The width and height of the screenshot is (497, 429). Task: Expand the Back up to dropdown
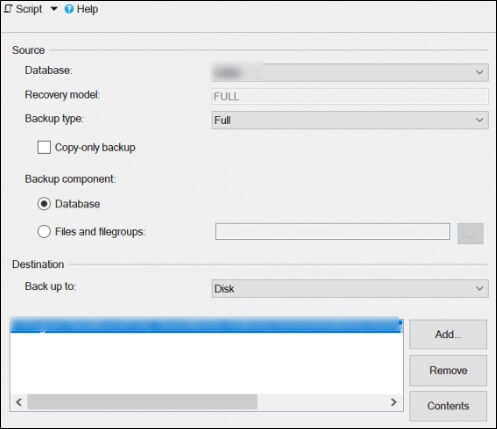[350, 288]
